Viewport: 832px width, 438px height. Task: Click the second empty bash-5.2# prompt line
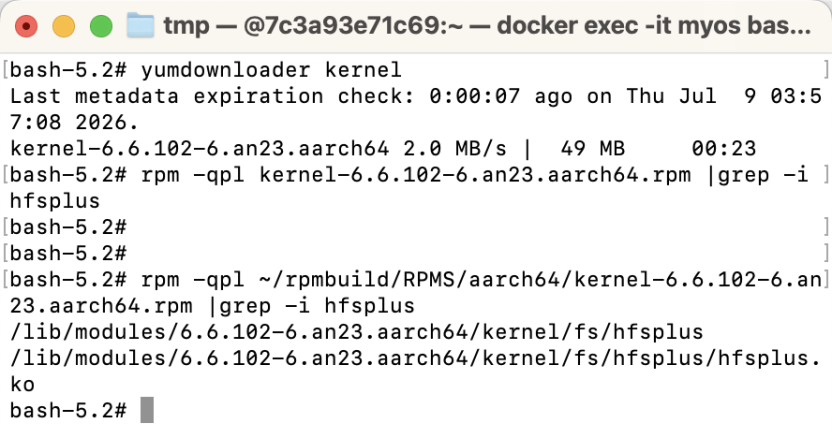(68, 253)
